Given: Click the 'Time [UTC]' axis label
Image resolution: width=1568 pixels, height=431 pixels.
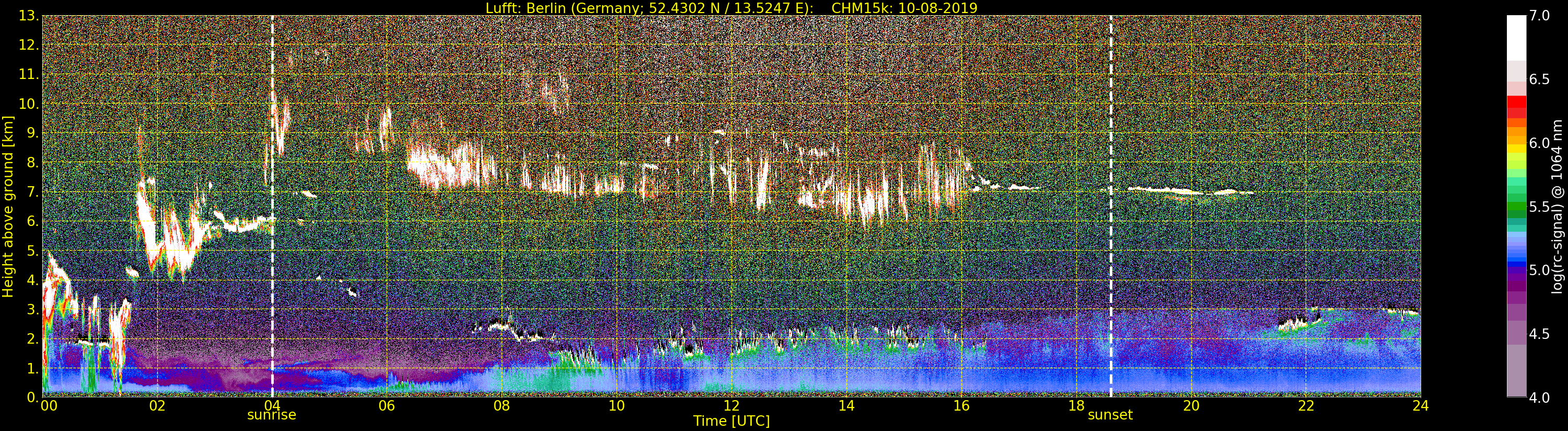Looking at the screenshot, I should tap(731, 421).
